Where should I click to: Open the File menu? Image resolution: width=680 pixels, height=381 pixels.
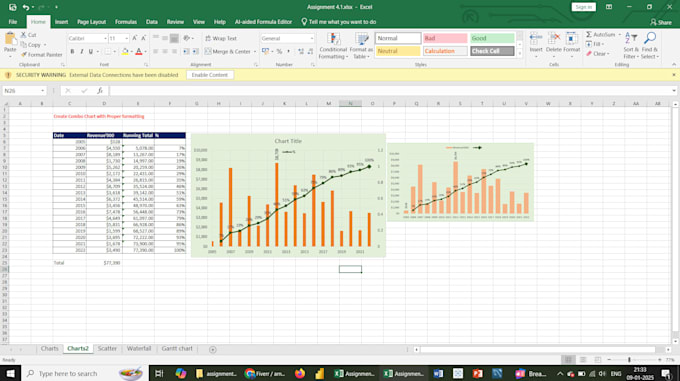coord(13,22)
